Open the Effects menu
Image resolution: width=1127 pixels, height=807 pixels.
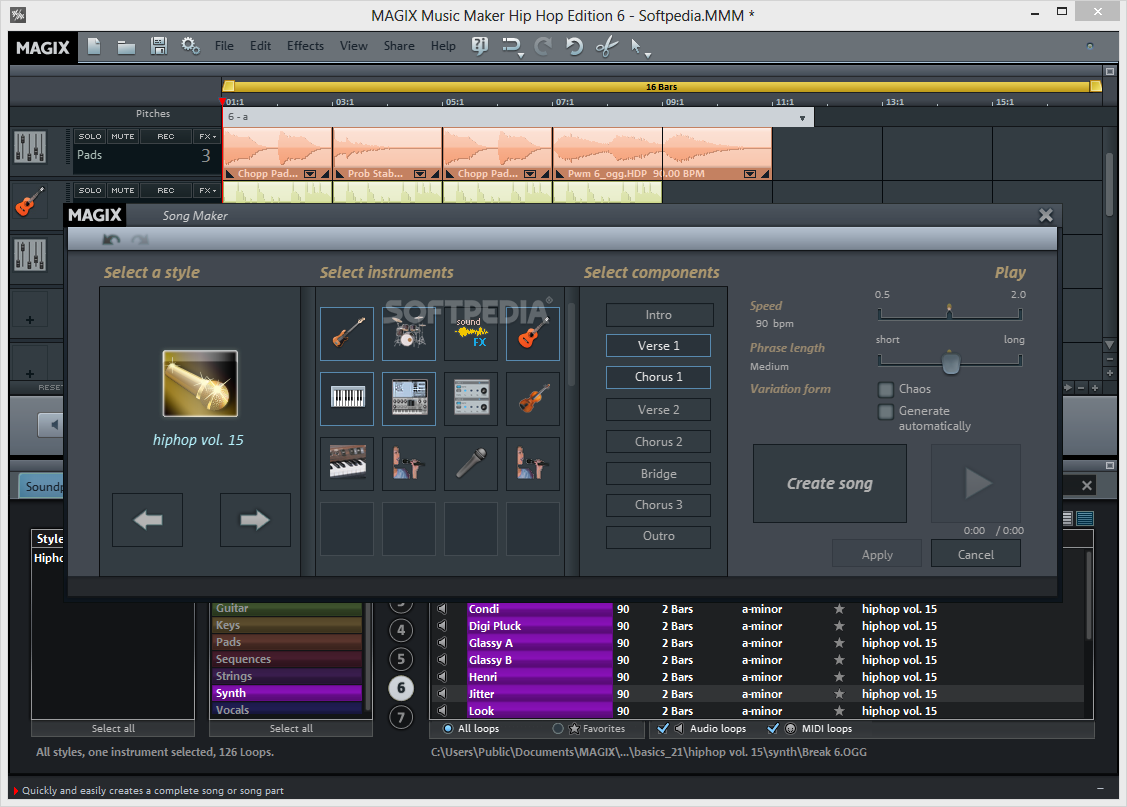[x=305, y=46]
